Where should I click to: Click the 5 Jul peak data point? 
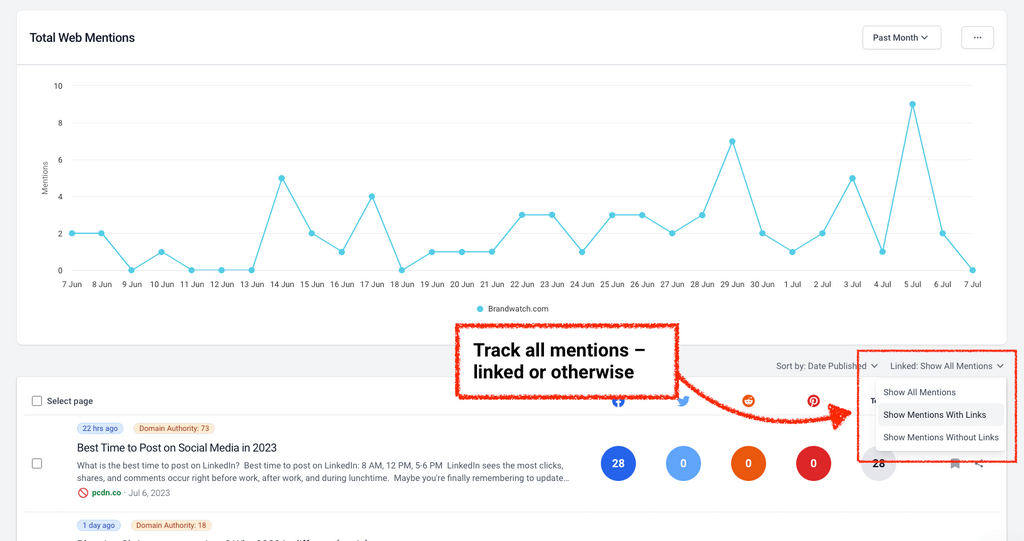pos(912,104)
